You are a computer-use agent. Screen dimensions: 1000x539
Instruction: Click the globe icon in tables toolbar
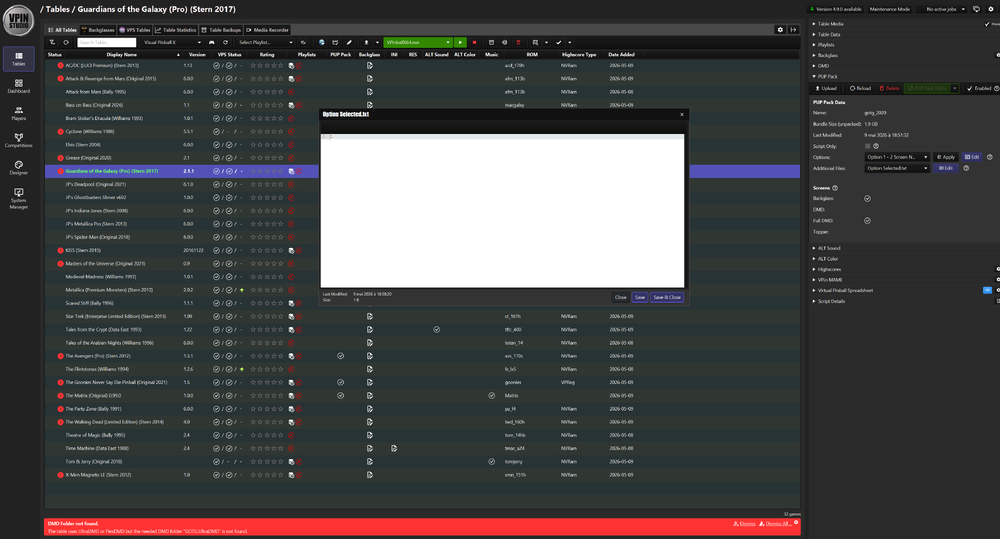(322, 42)
